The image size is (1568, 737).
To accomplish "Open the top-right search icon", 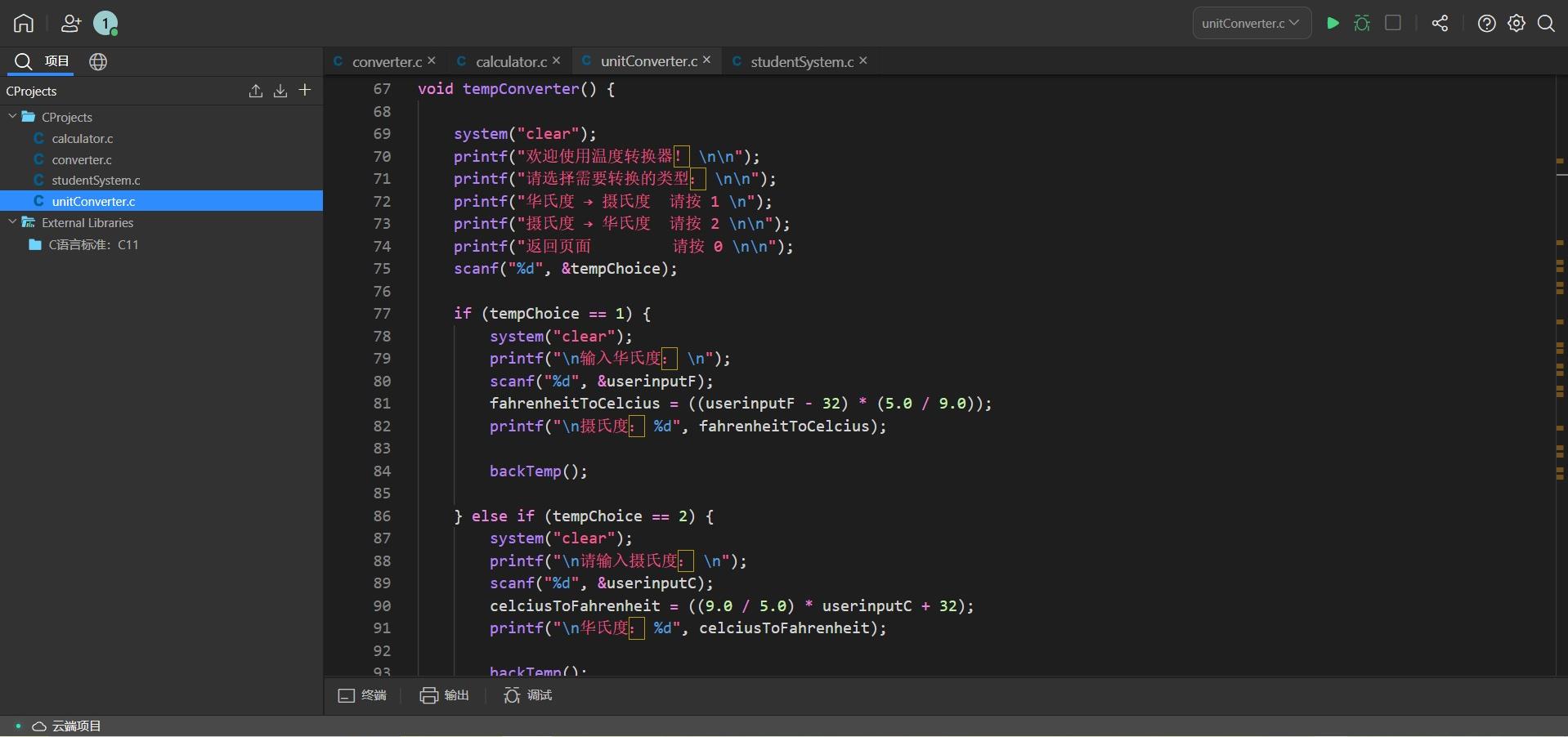I will tap(1546, 23).
